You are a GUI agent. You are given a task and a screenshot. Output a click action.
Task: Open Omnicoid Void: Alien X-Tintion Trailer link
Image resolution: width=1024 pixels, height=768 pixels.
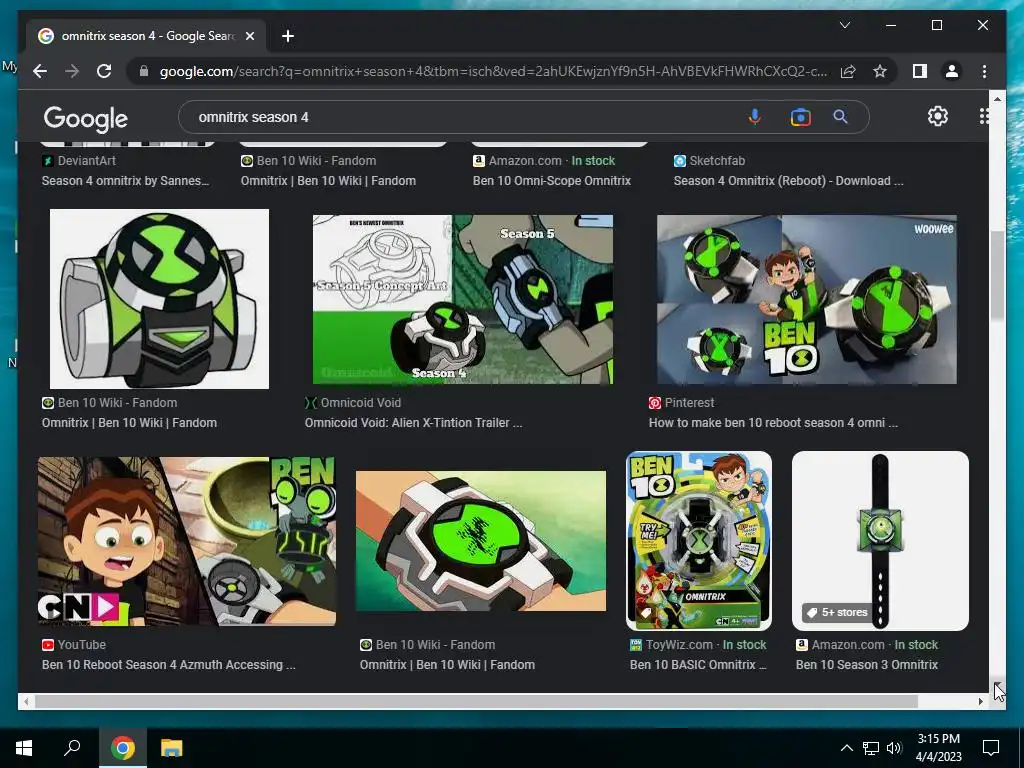tap(413, 423)
